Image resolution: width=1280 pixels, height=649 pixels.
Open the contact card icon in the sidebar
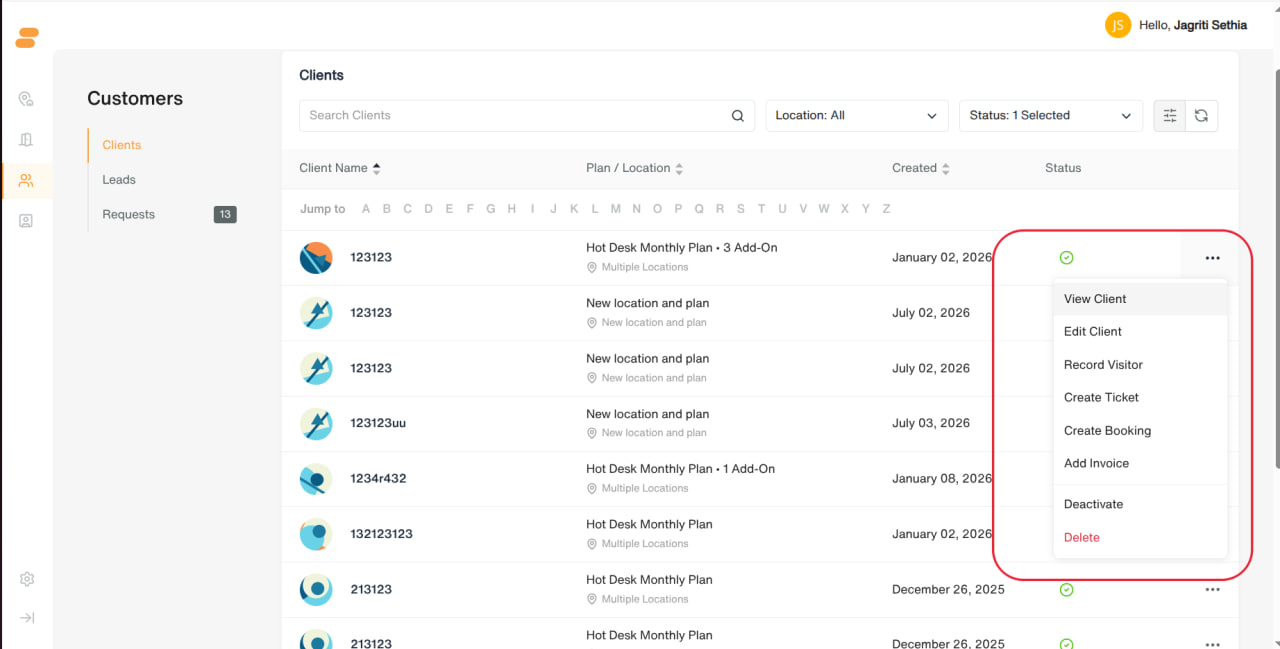click(x=27, y=221)
